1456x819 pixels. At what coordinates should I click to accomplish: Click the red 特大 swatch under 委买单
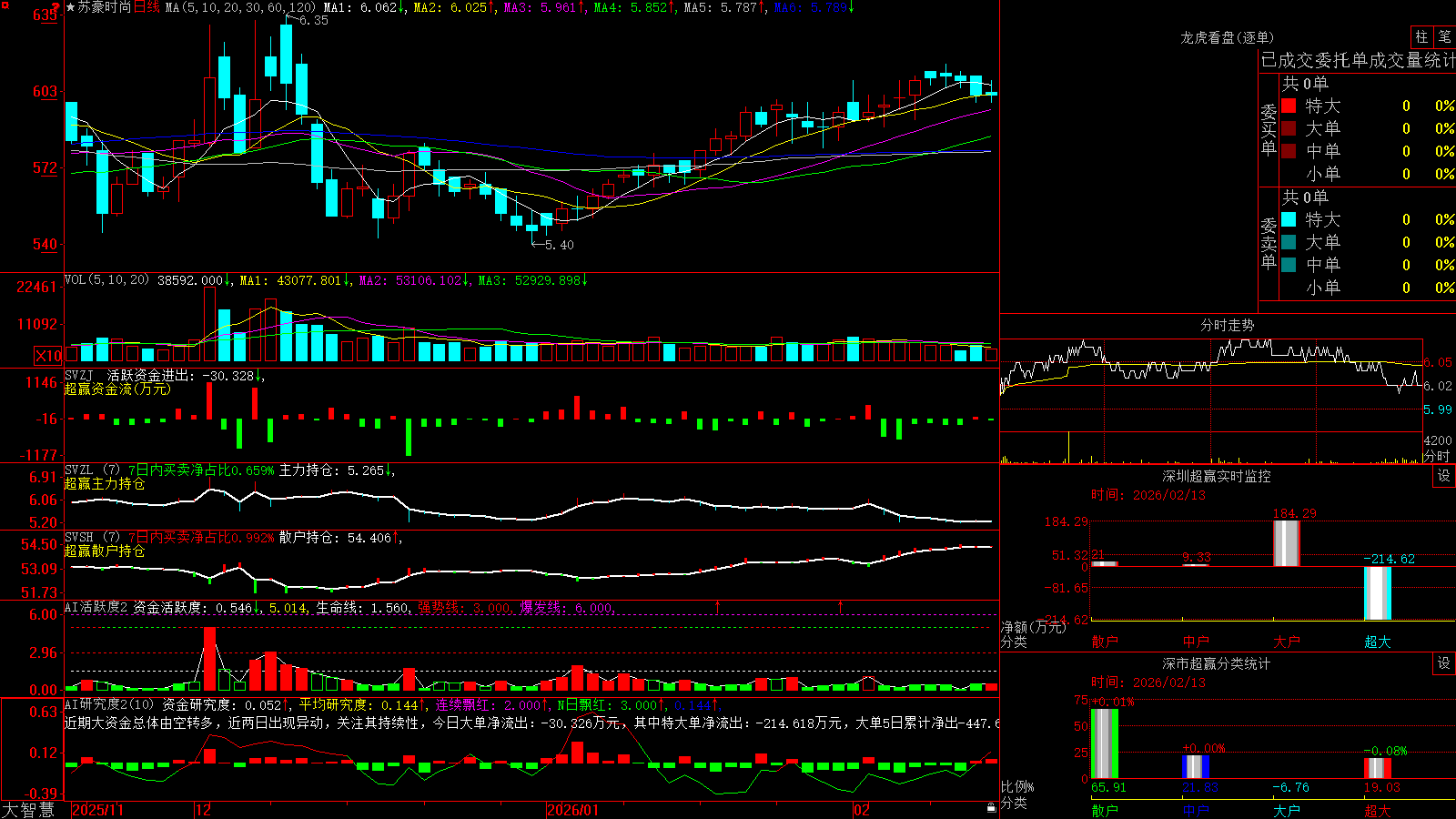click(x=1289, y=106)
